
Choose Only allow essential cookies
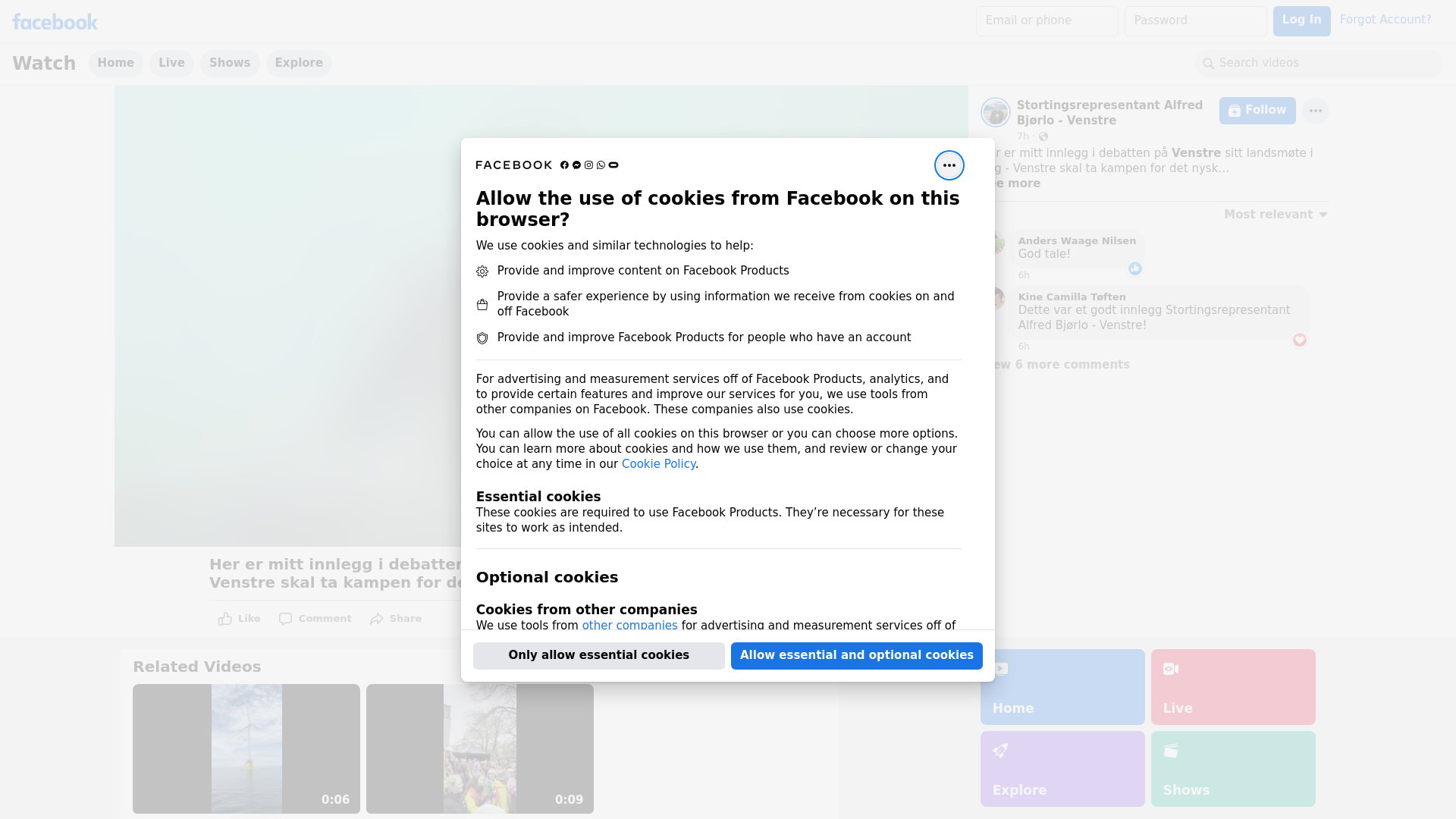pyautogui.click(x=599, y=656)
